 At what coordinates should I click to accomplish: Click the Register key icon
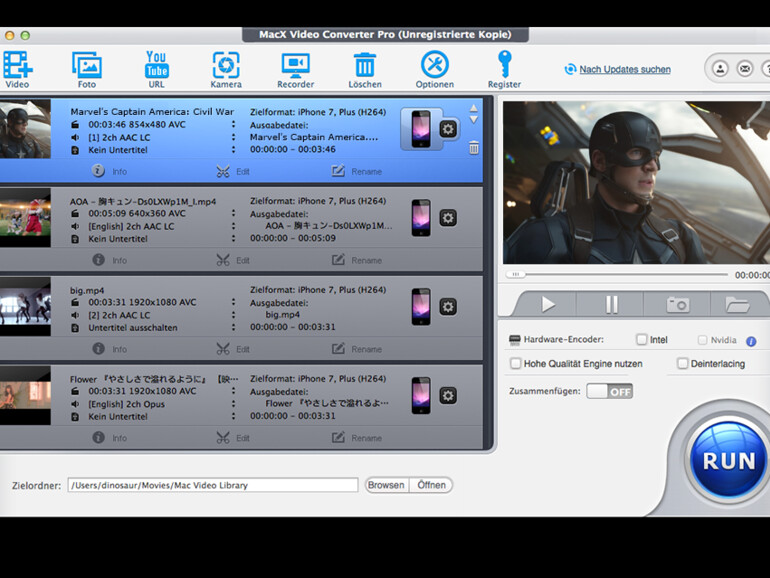pos(504,65)
